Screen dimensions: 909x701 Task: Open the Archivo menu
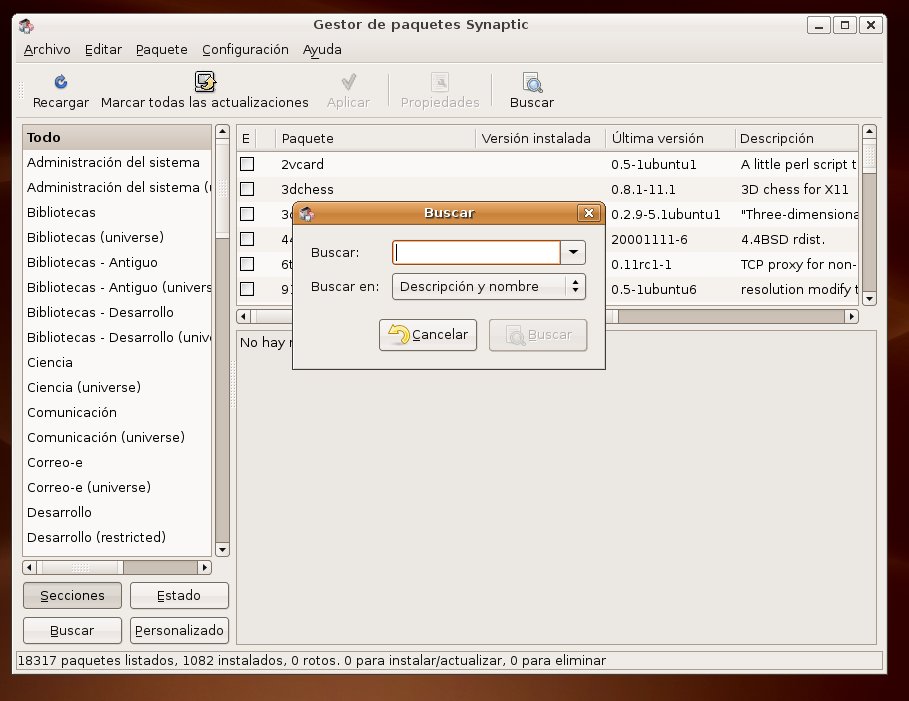(47, 50)
